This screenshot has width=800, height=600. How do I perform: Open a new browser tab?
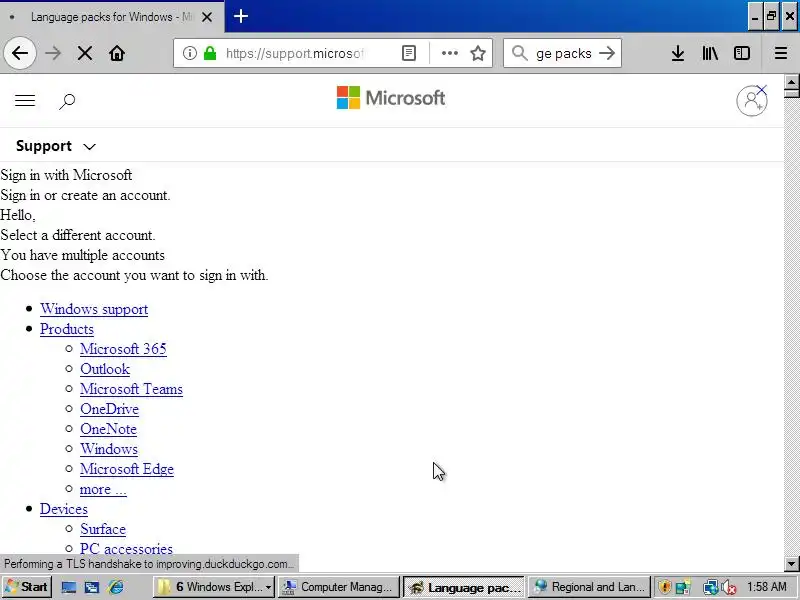241,16
